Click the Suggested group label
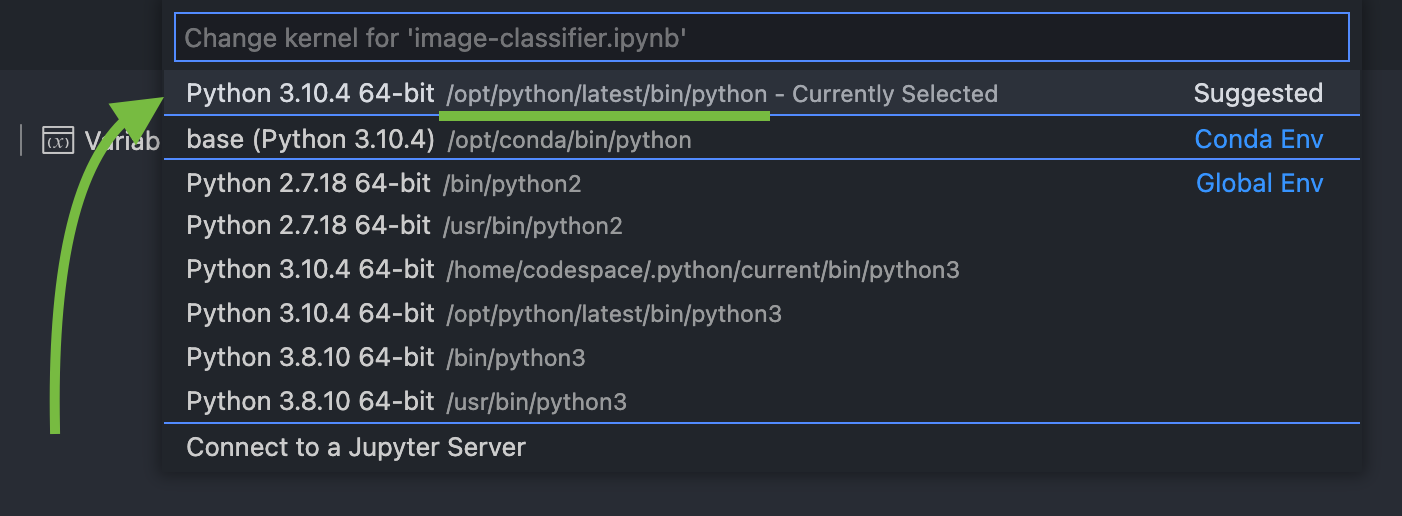Viewport: 1402px width, 516px height. [1258, 94]
